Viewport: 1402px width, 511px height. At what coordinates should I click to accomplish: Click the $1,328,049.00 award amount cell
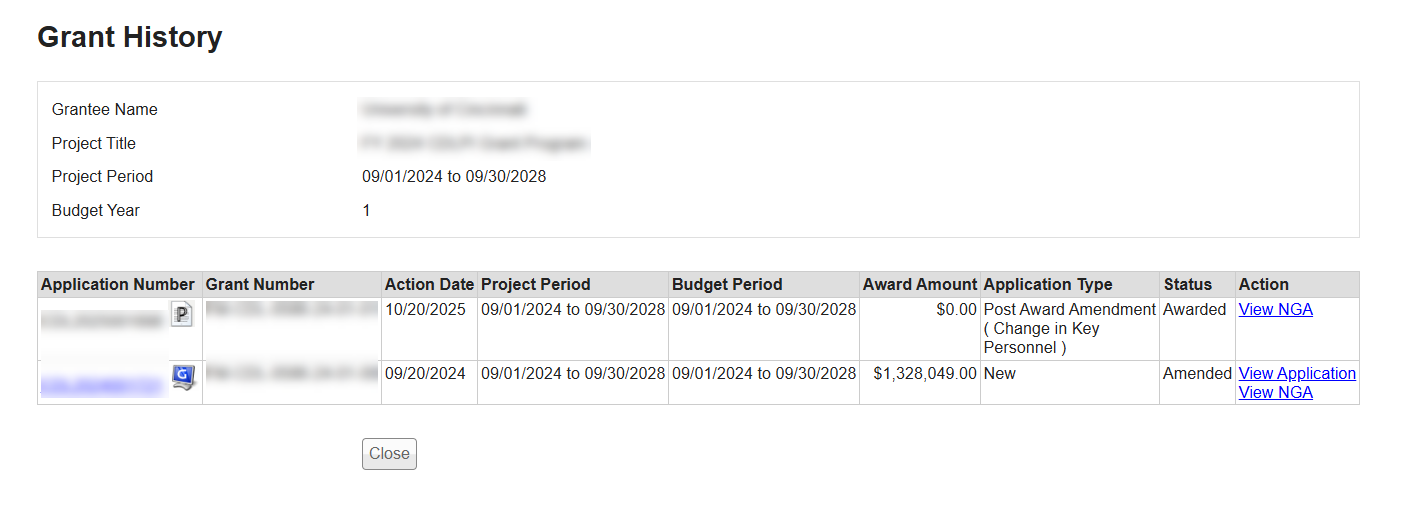coord(924,373)
